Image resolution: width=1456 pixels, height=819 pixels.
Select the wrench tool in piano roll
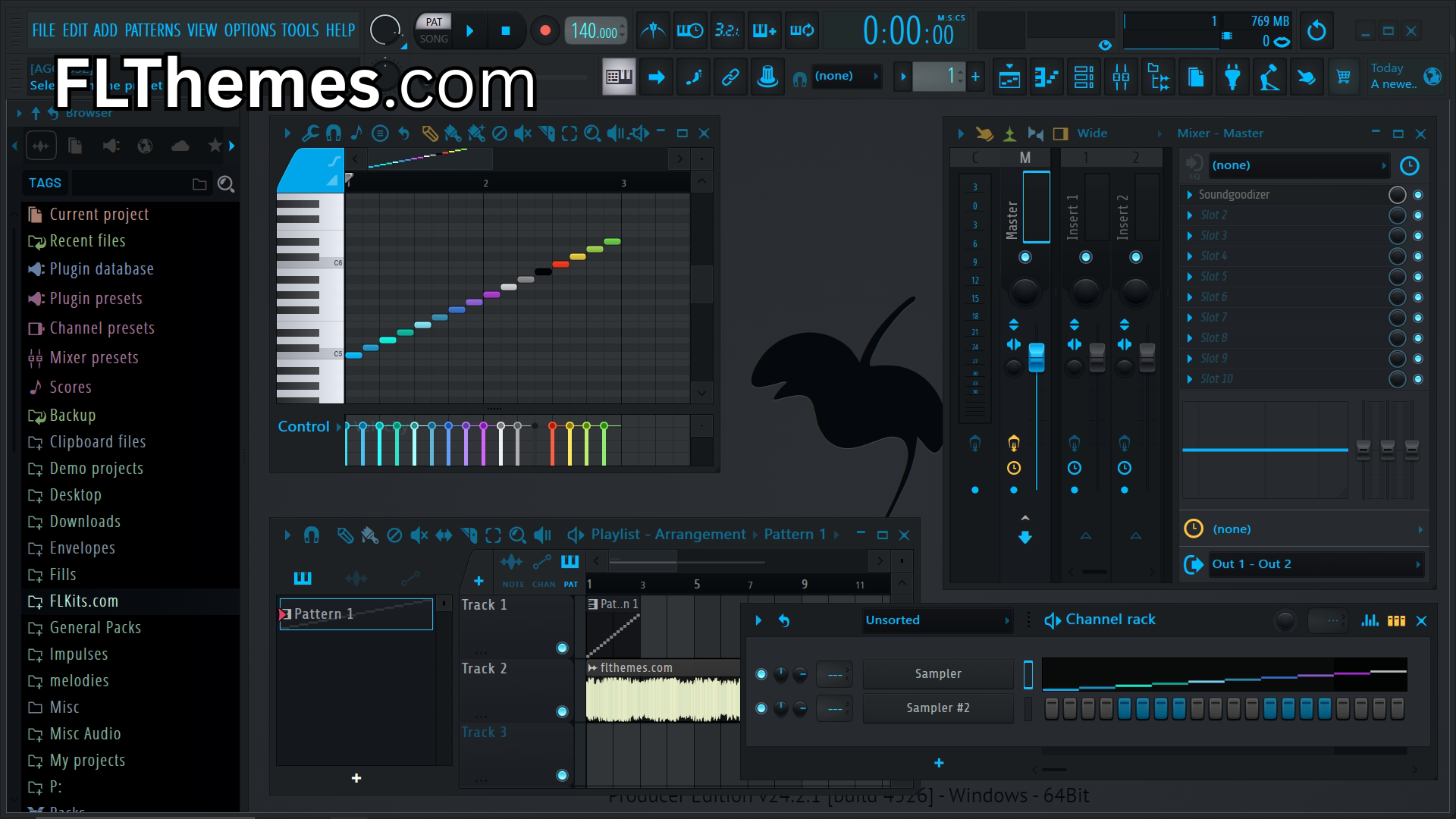(310, 133)
